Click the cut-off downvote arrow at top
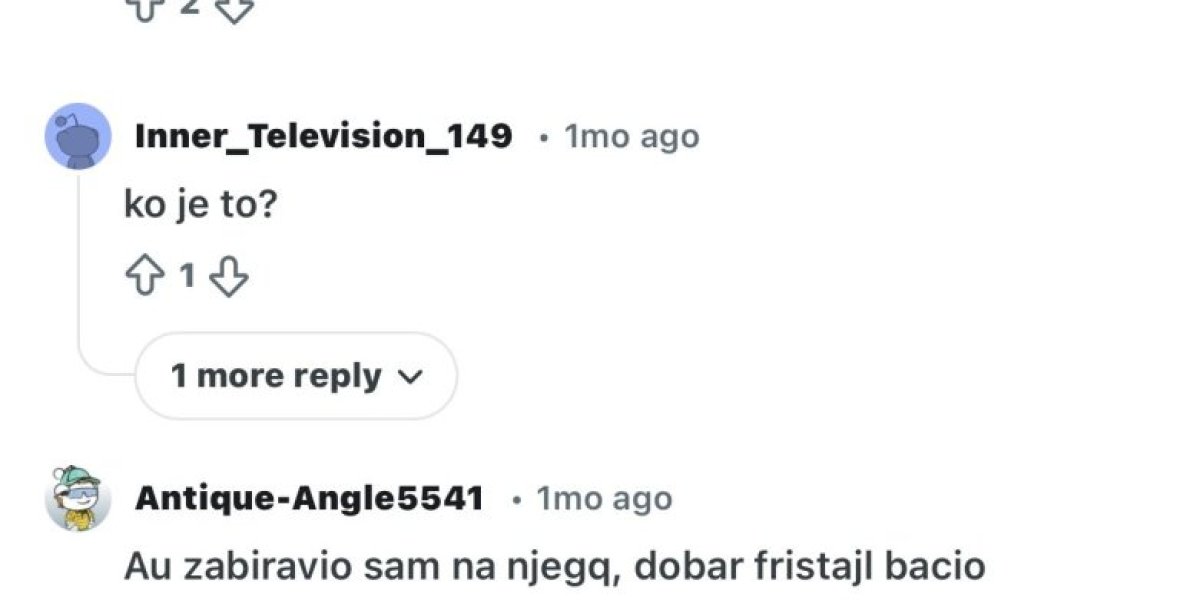The image size is (1200, 600). pyautogui.click(x=234, y=8)
